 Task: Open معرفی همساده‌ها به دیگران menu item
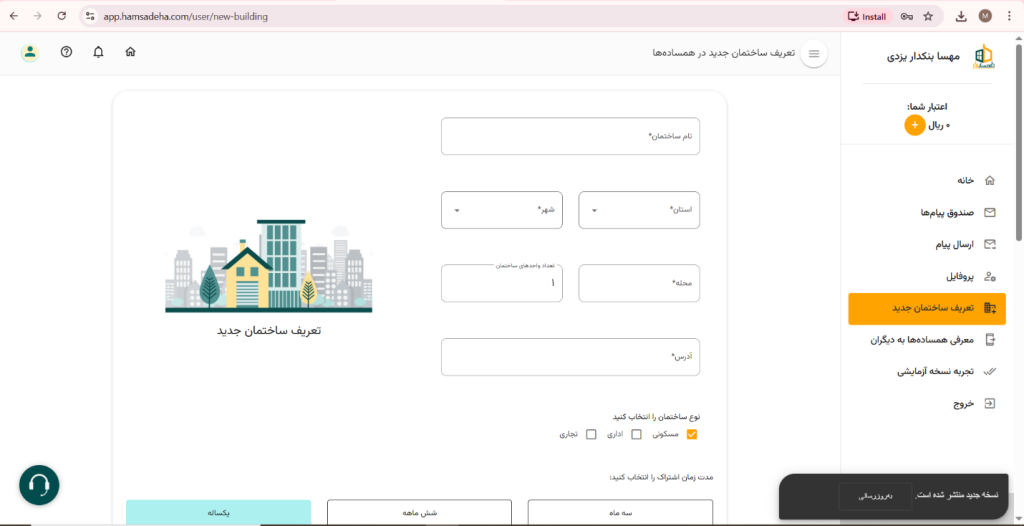click(x=923, y=340)
